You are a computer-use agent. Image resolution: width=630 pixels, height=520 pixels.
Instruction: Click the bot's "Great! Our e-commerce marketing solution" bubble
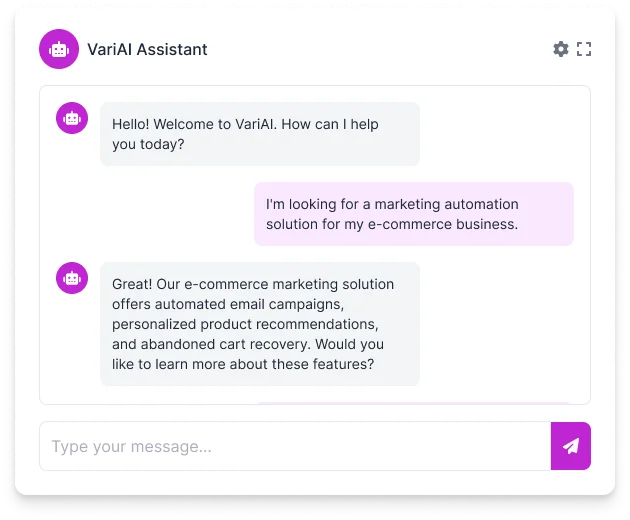pos(259,324)
